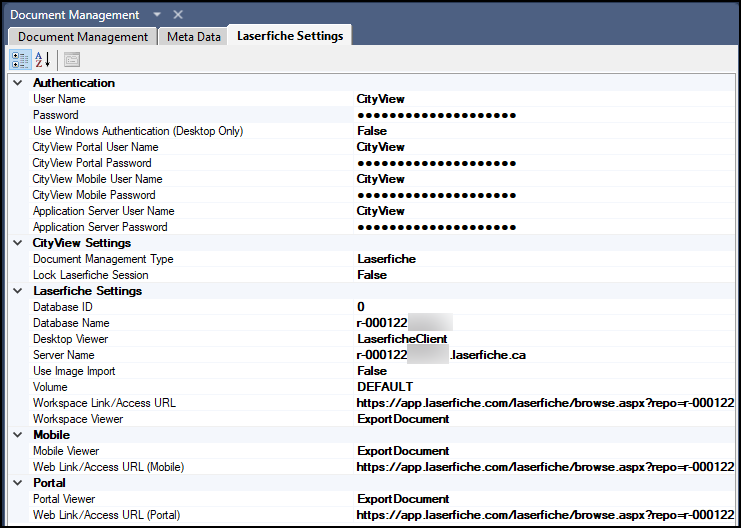The image size is (741, 528).
Task: Select the Authentication category heading
Action: 74,83
